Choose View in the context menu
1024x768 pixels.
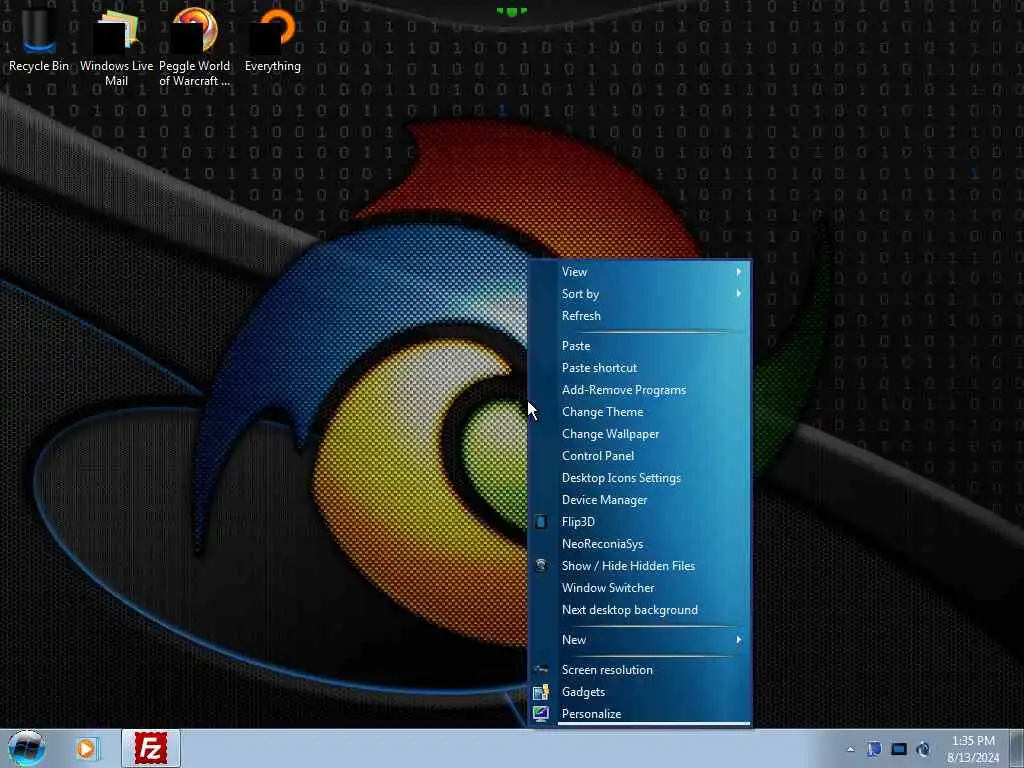pos(640,272)
